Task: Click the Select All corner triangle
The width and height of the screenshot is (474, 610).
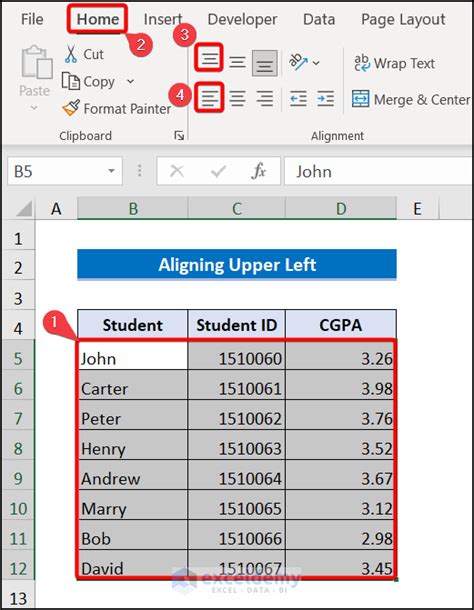Action: click(23, 209)
